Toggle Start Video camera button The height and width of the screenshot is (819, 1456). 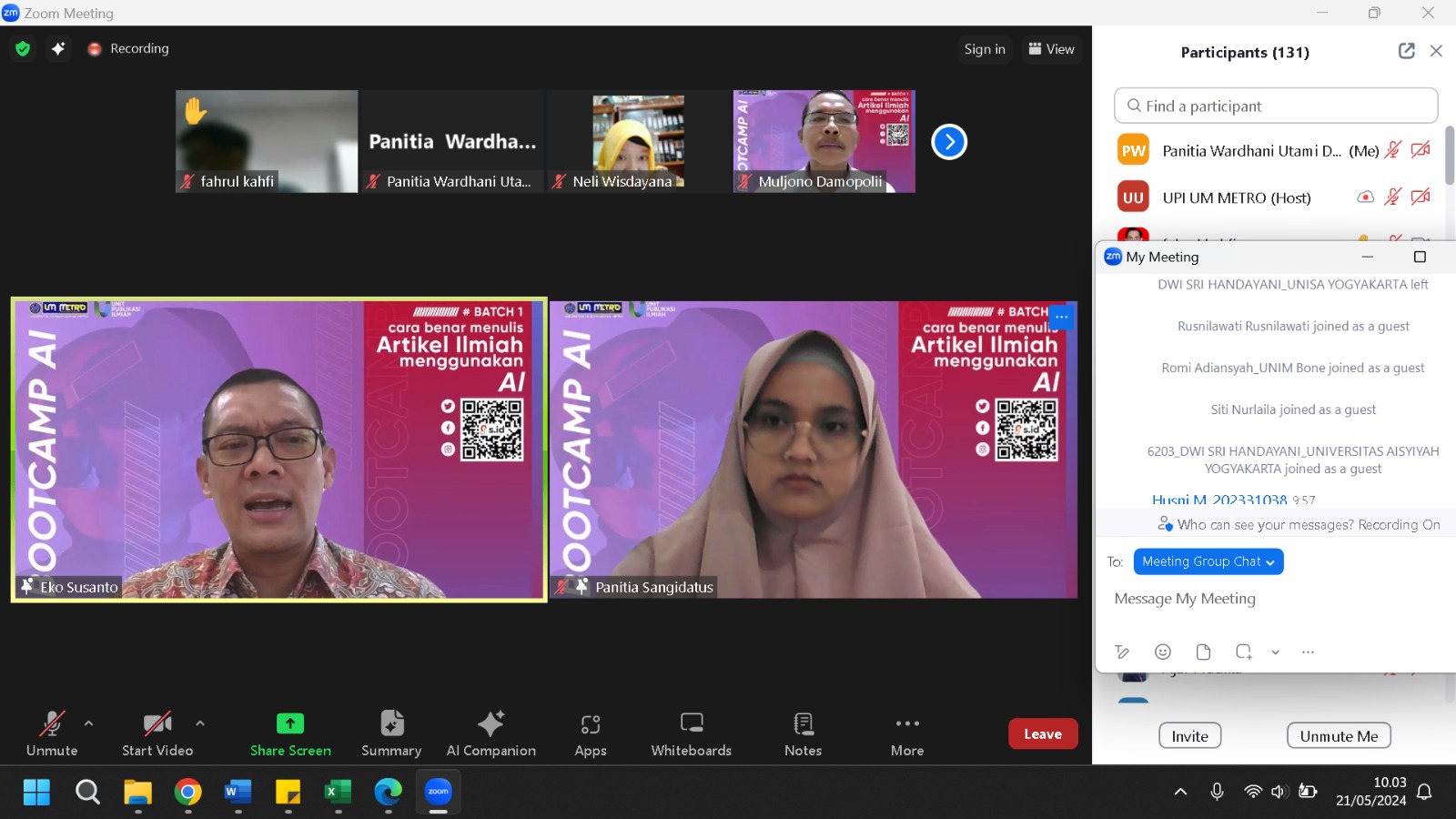157,733
